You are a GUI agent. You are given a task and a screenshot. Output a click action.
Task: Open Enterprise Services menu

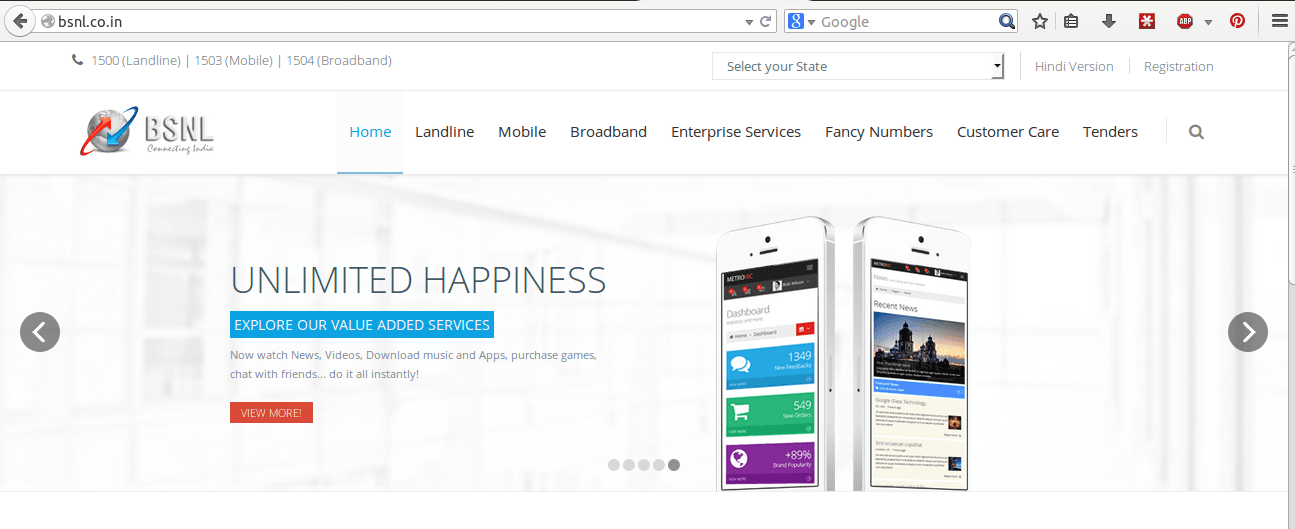(x=736, y=132)
